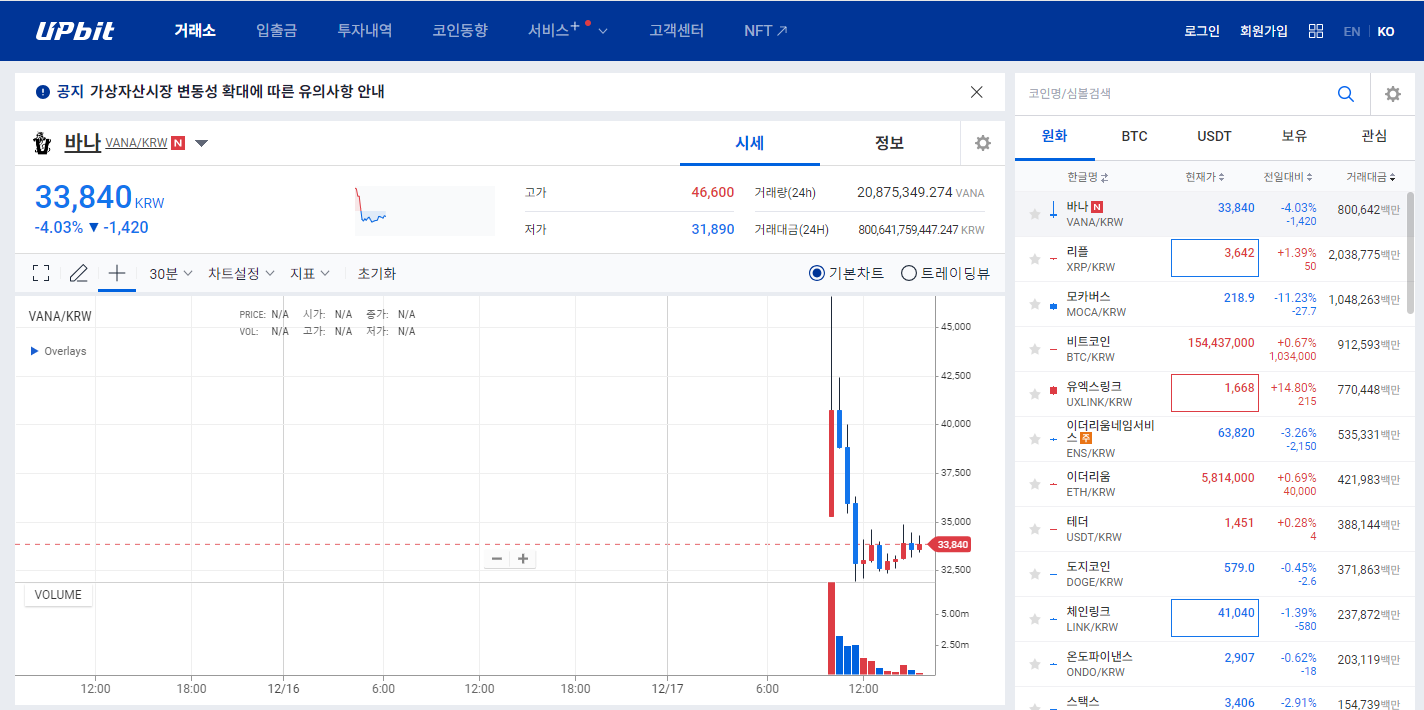Screen dimensions: 1424x710
Task: Open the NFT link
Action: click(766, 30)
